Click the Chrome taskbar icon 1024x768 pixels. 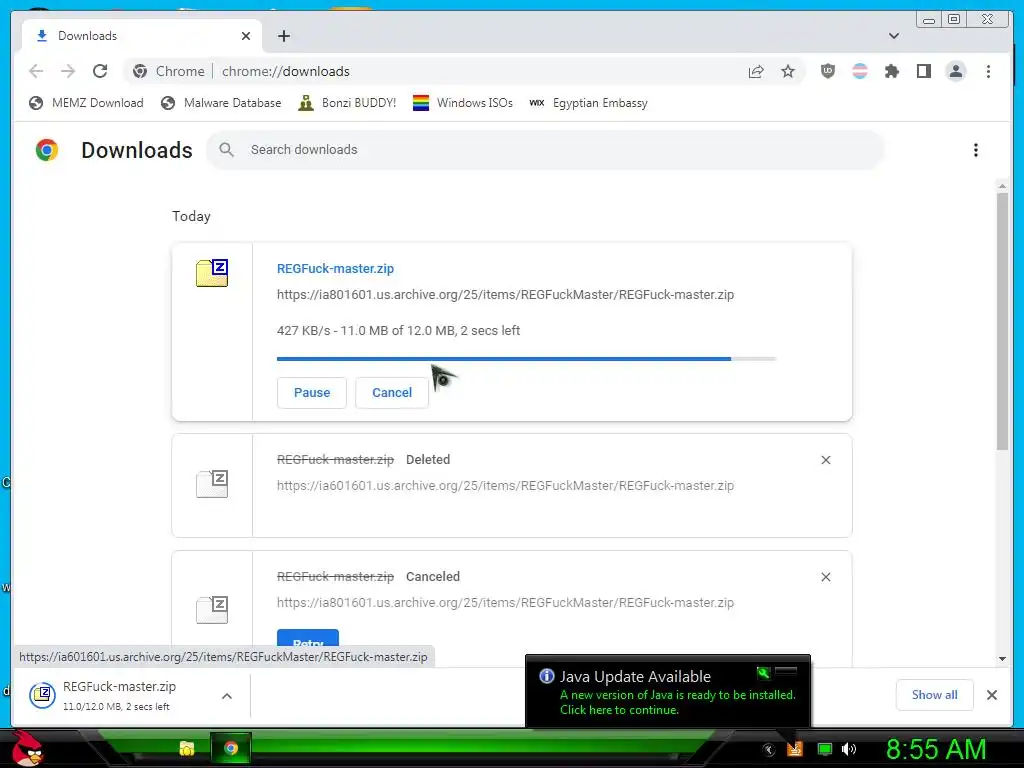point(231,748)
